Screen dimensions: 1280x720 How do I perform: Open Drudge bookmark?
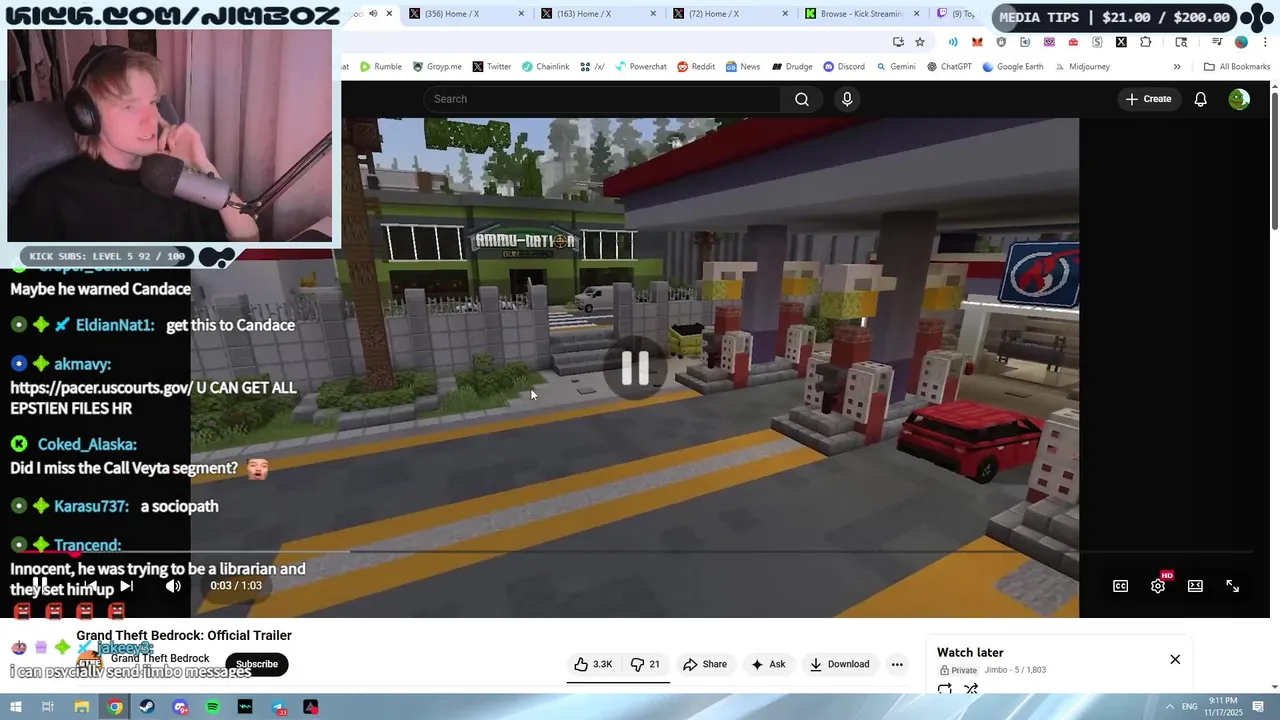click(791, 67)
